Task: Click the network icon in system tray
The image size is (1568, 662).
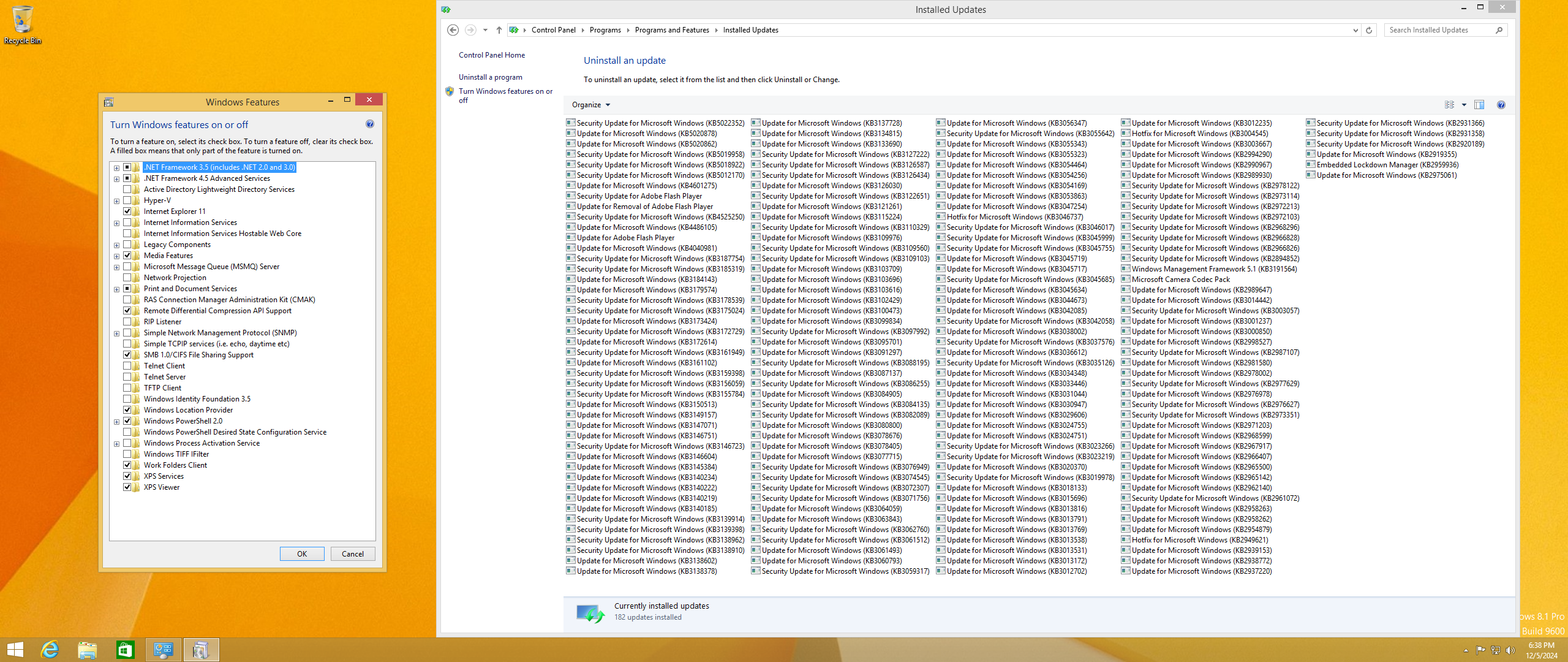Action: [1496, 650]
